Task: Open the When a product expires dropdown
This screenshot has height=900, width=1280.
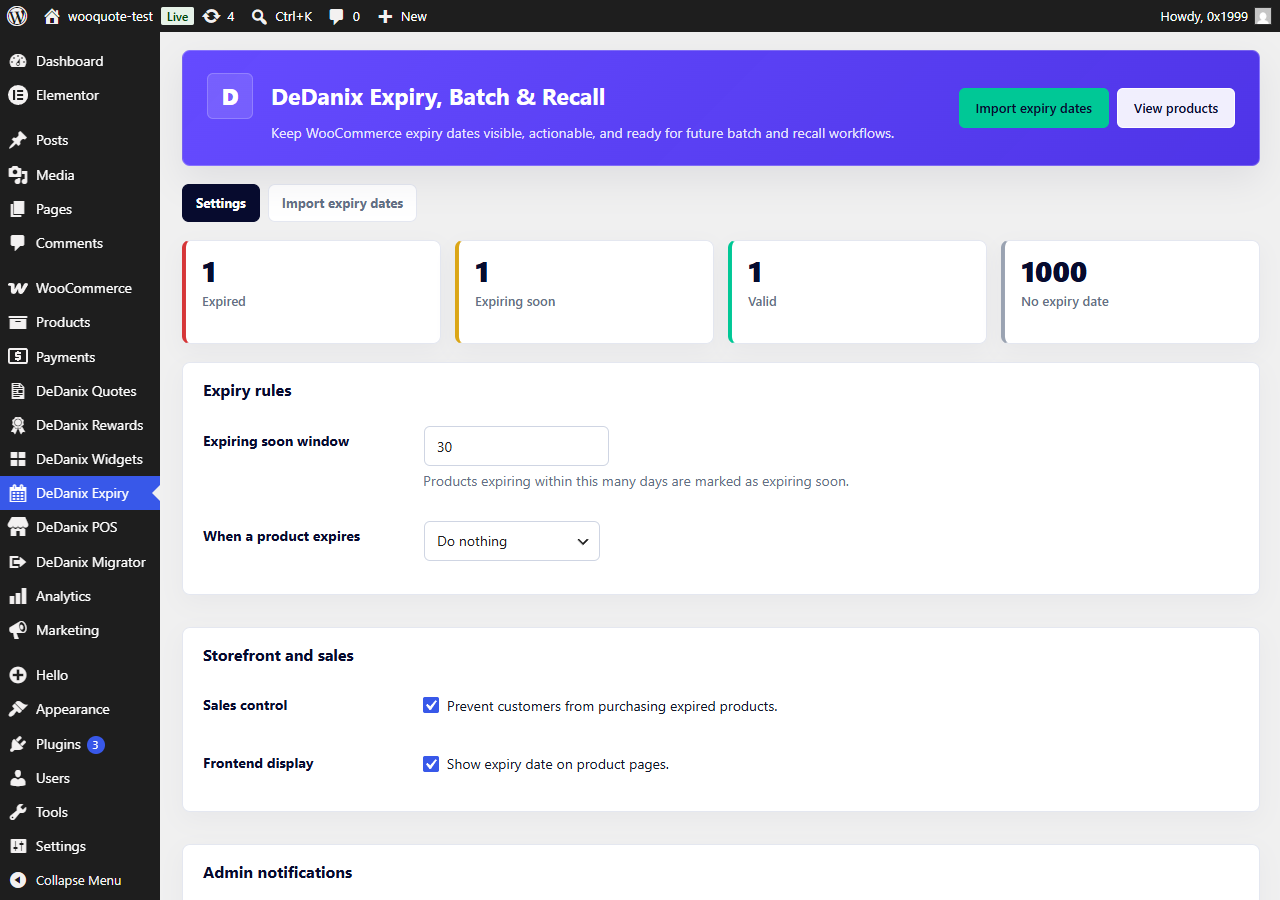Action: point(512,541)
